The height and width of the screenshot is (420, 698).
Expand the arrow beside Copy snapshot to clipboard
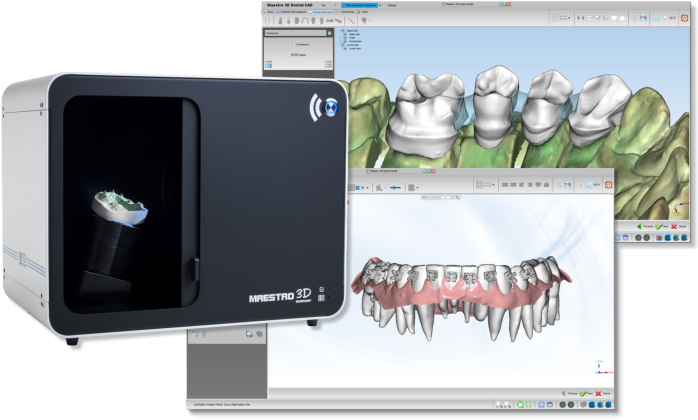(380, 5)
